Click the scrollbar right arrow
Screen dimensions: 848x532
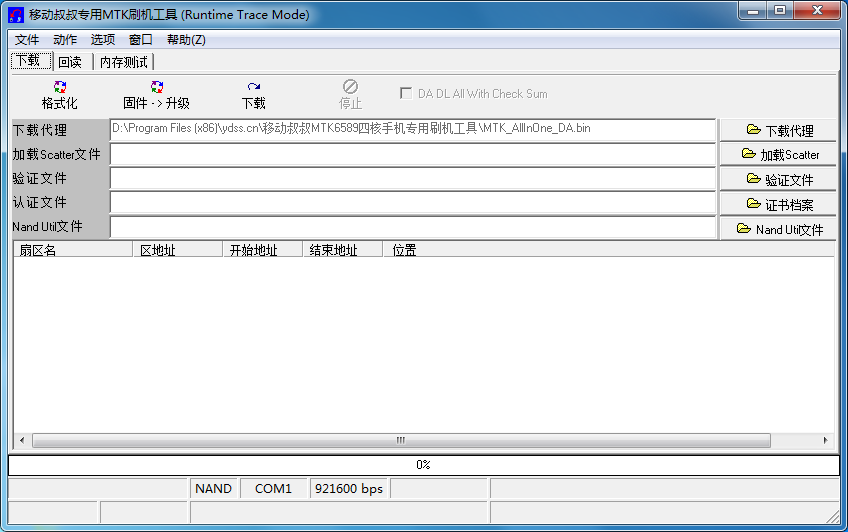[825, 440]
